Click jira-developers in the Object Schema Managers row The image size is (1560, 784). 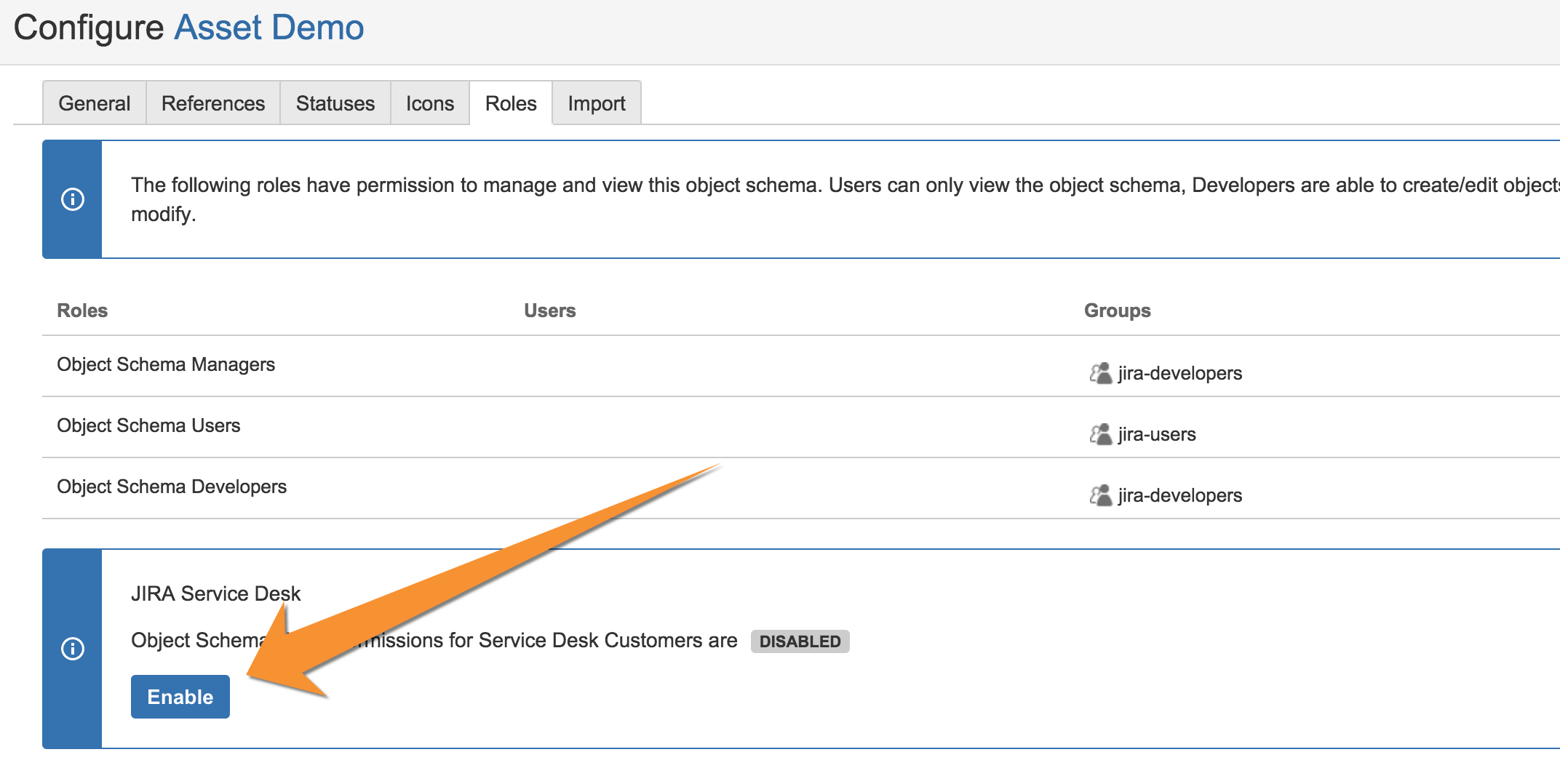click(1179, 373)
